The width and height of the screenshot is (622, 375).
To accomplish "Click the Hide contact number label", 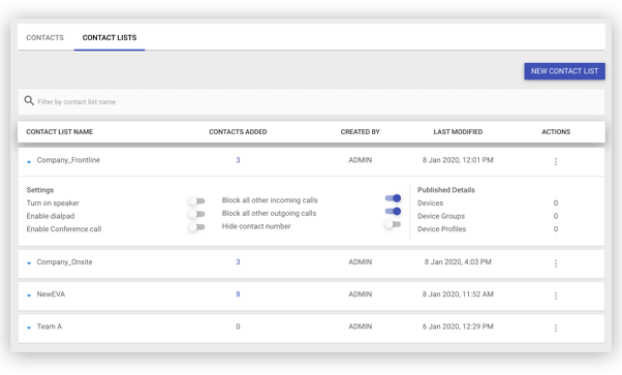I will (x=256, y=226).
